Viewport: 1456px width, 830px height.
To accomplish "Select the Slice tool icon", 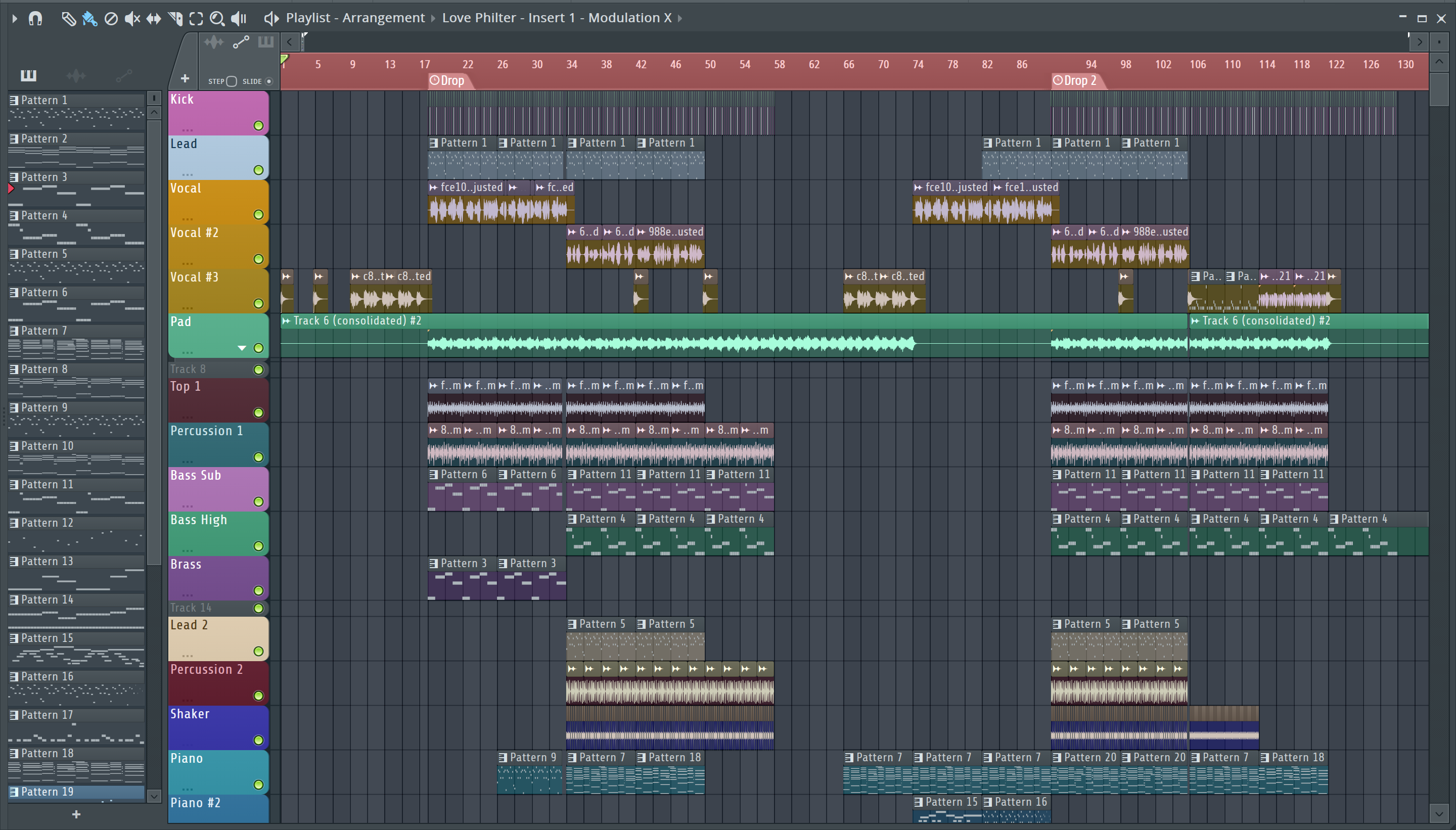I will [x=175, y=18].
